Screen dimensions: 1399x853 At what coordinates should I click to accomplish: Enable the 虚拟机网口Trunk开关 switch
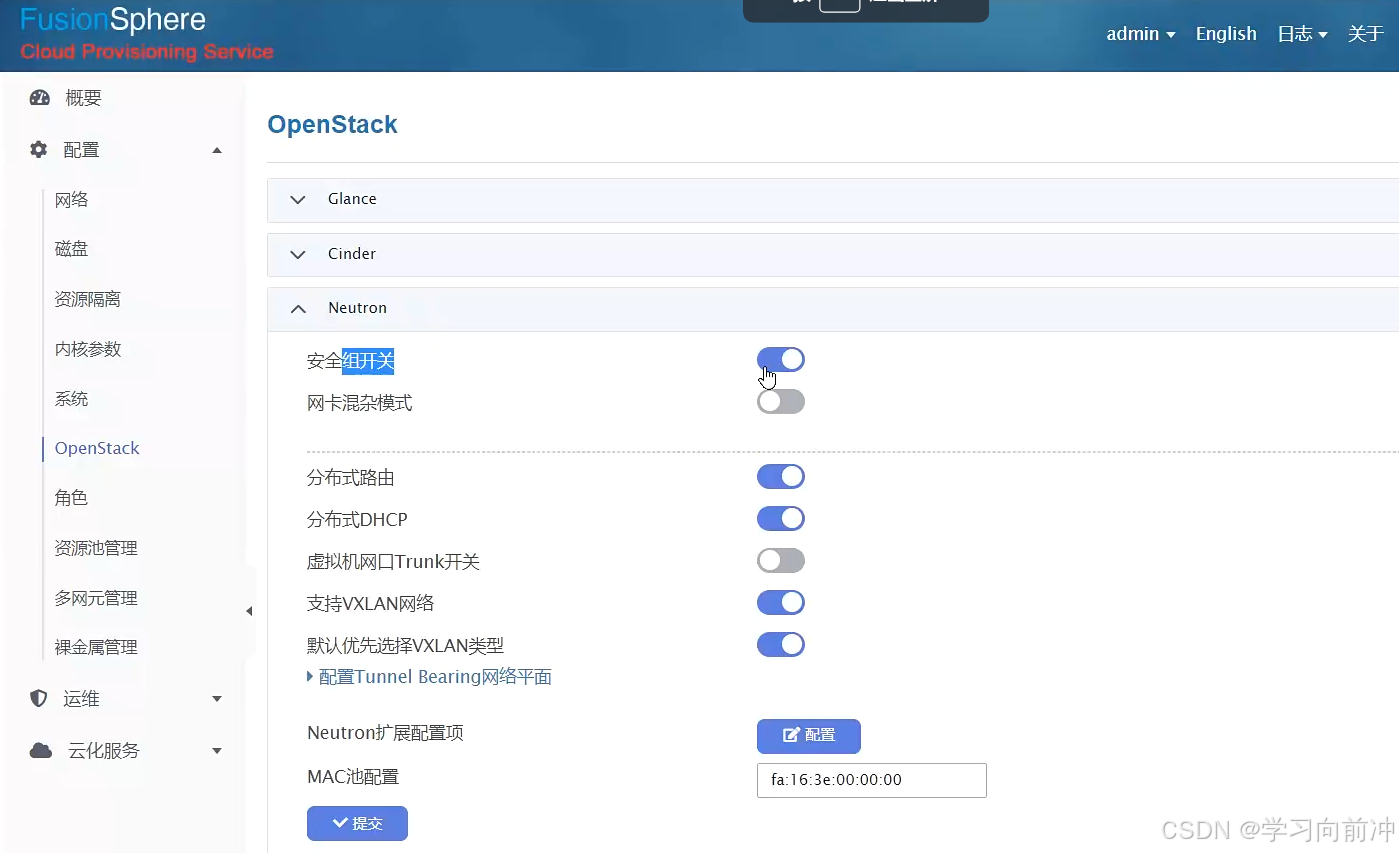781,561
